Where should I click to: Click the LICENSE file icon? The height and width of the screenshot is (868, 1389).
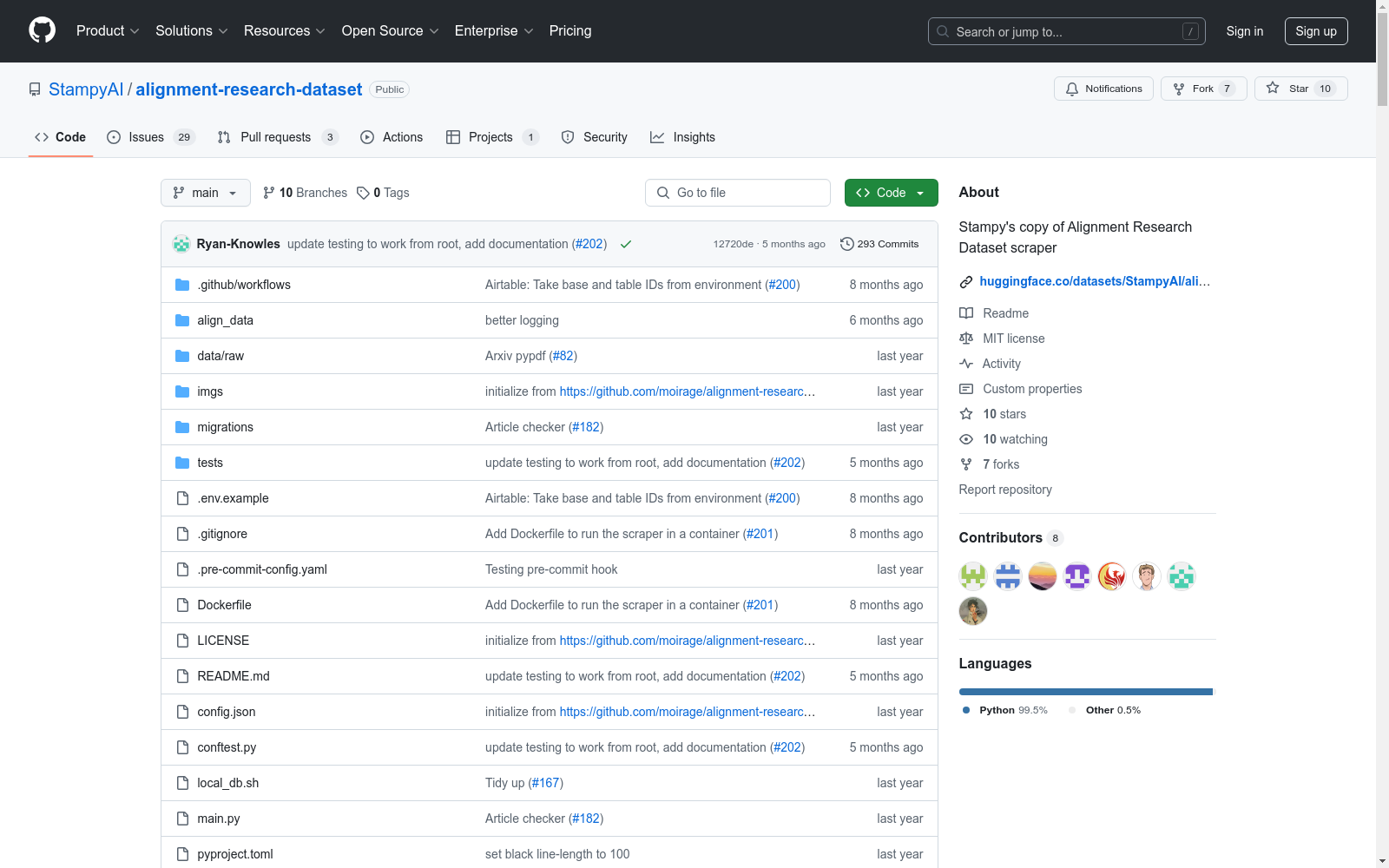pos(182,641)
